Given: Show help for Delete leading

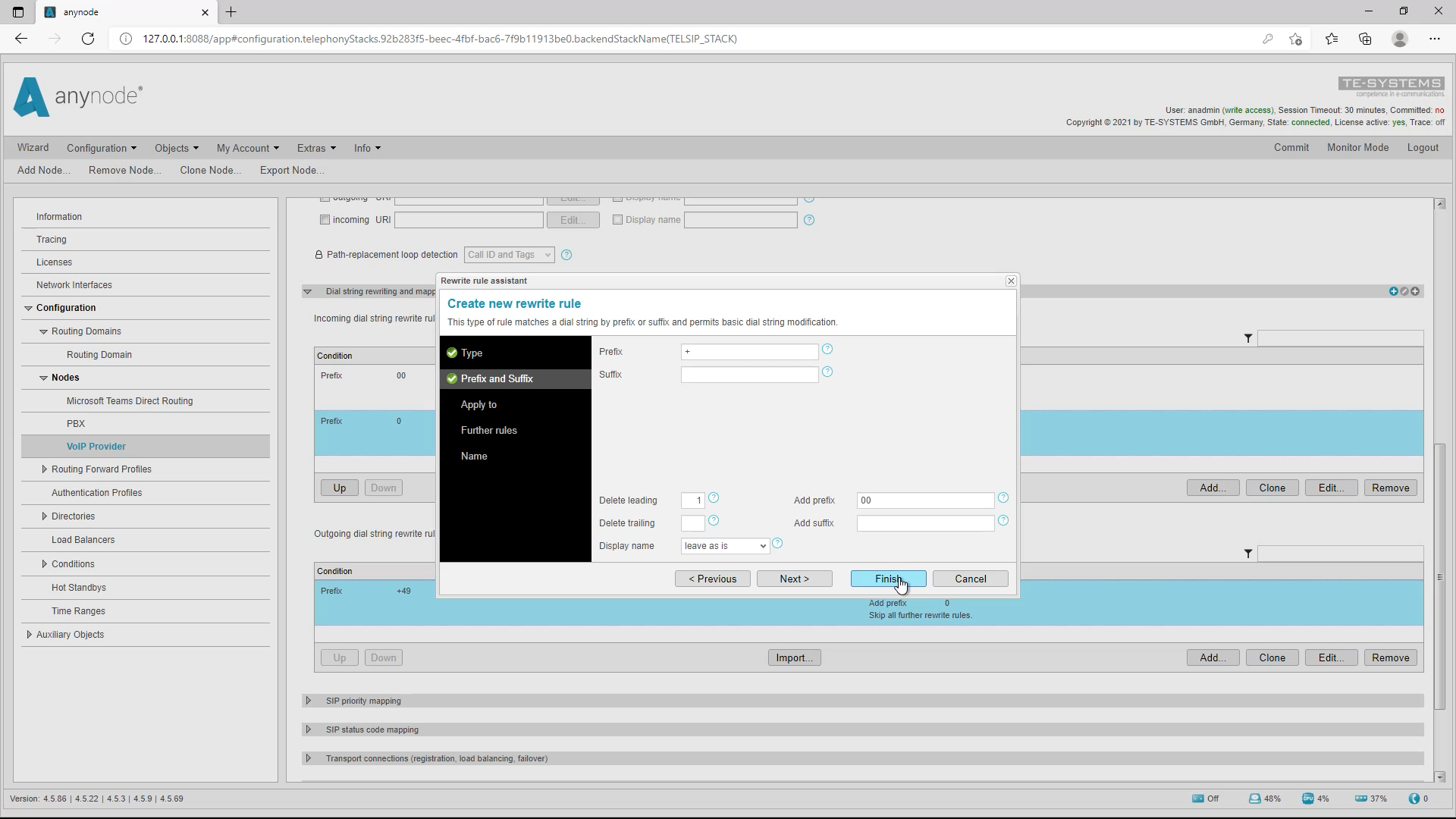Looking at the screenshot, I should (714, 498).
